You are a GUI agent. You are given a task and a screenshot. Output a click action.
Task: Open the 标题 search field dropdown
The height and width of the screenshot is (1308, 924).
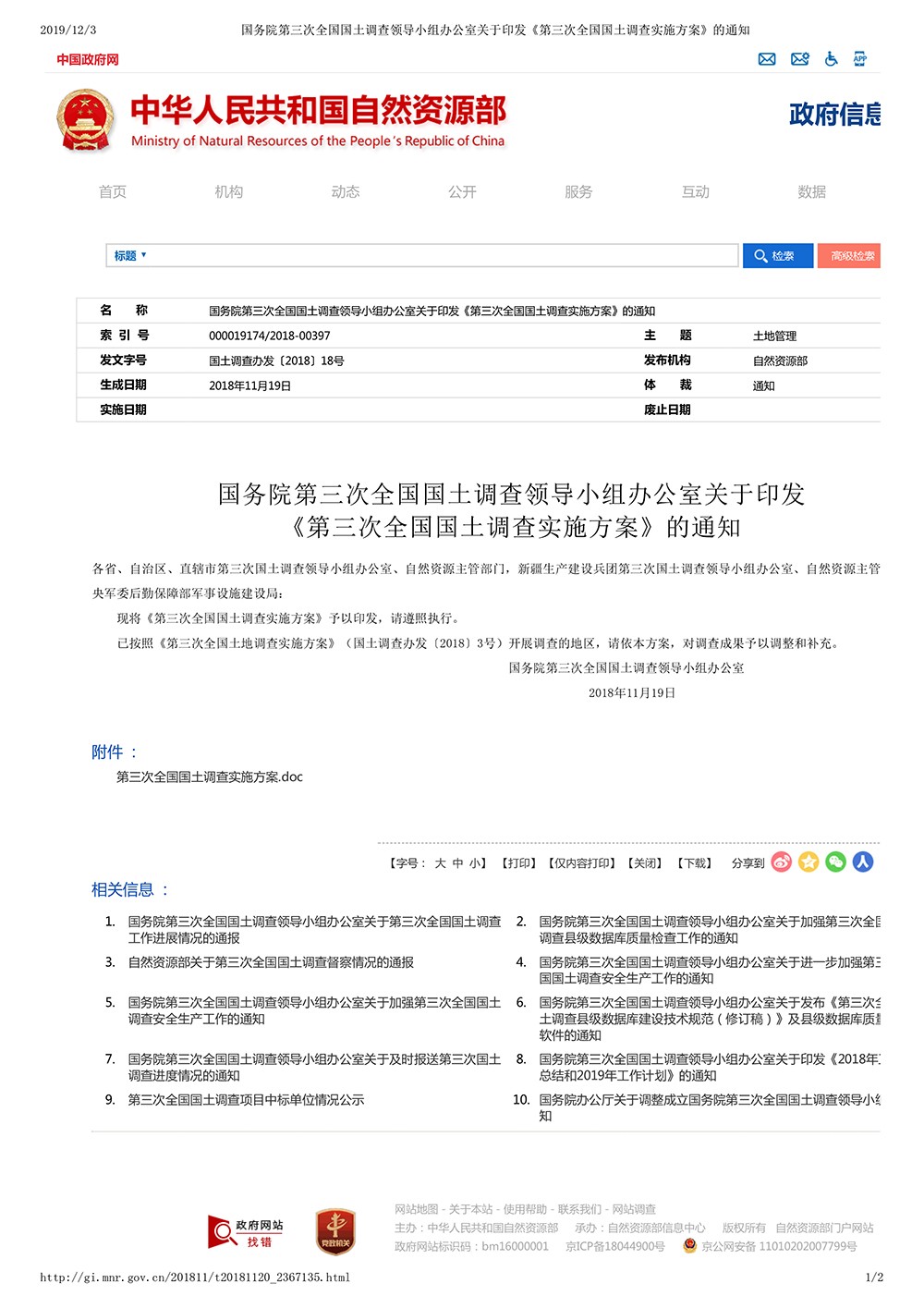click(x=130, y=256)
